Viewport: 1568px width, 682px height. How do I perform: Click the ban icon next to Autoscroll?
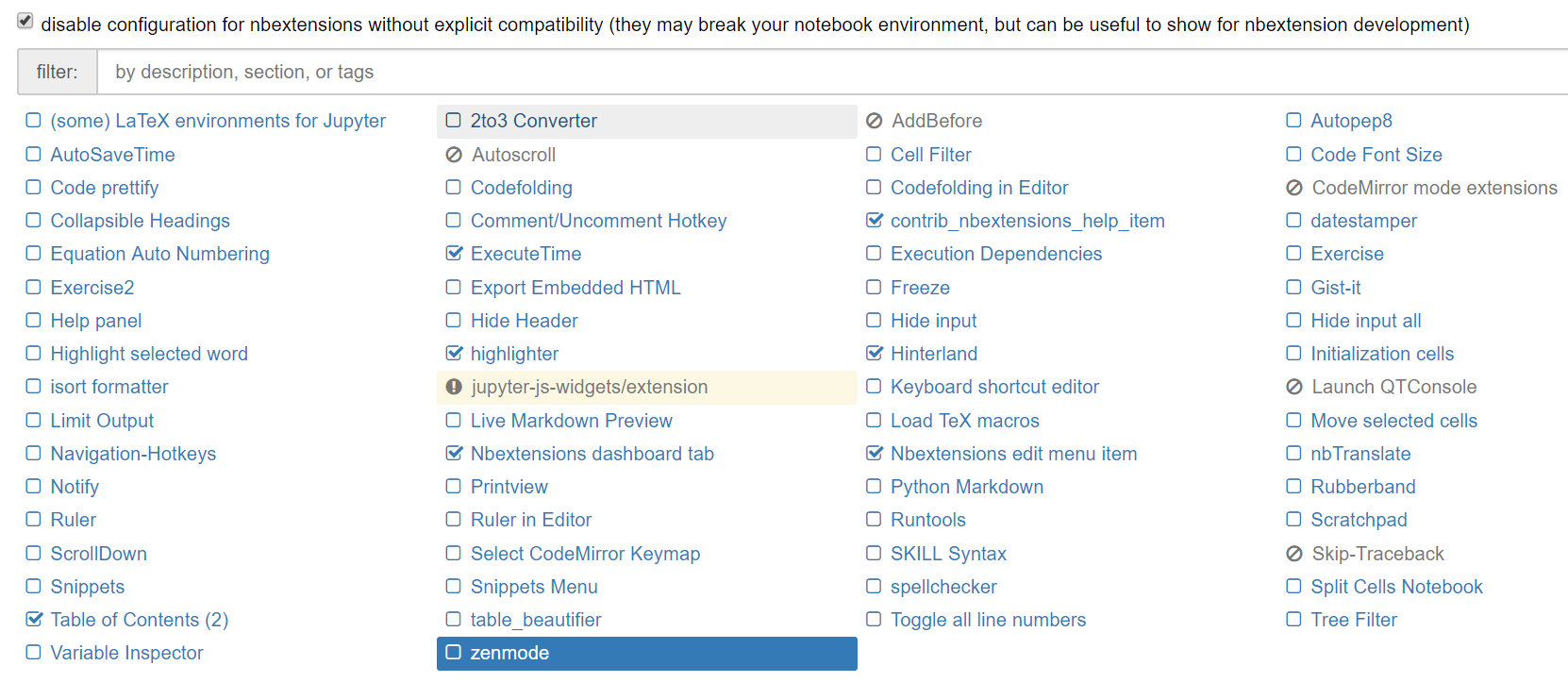(x=454, y=155)
